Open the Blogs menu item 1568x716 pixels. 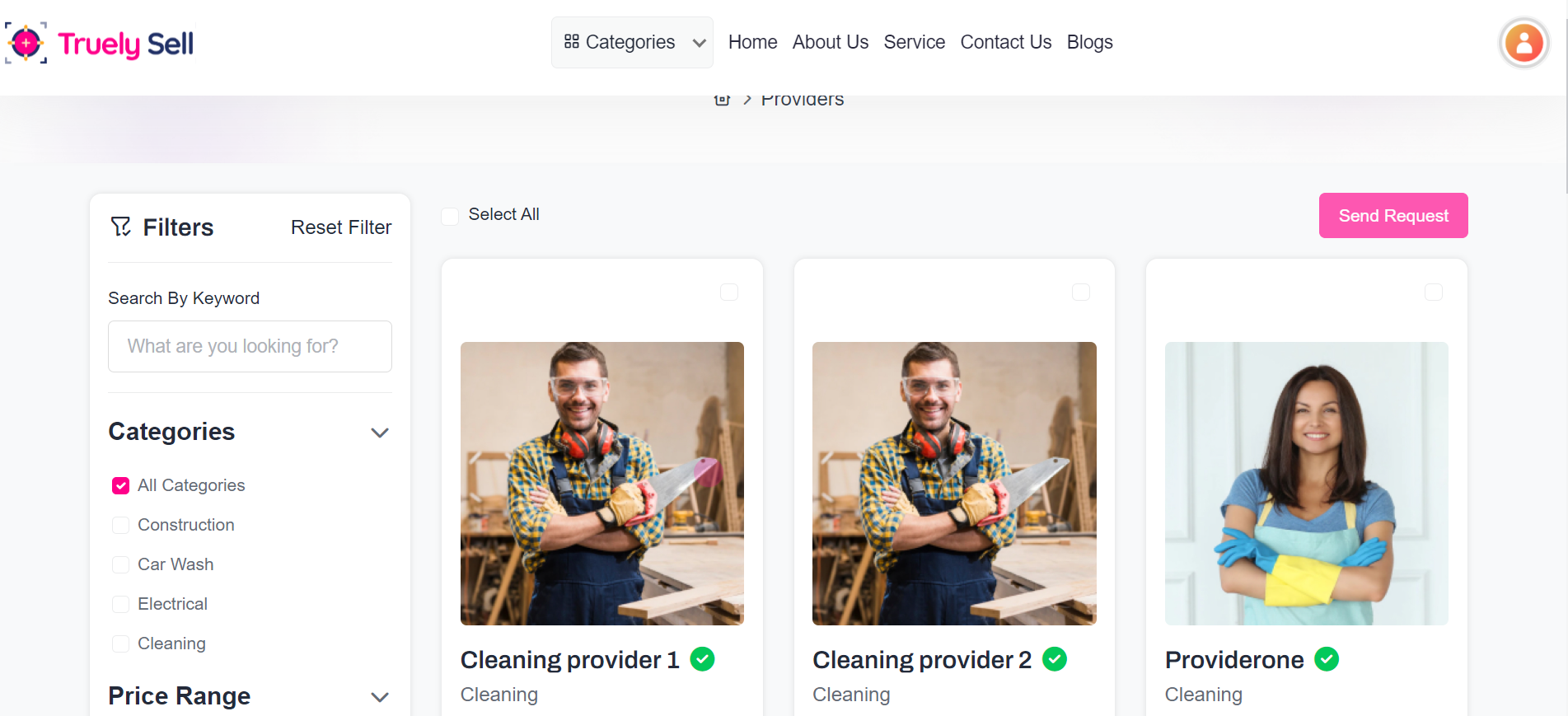(1089, 42)
